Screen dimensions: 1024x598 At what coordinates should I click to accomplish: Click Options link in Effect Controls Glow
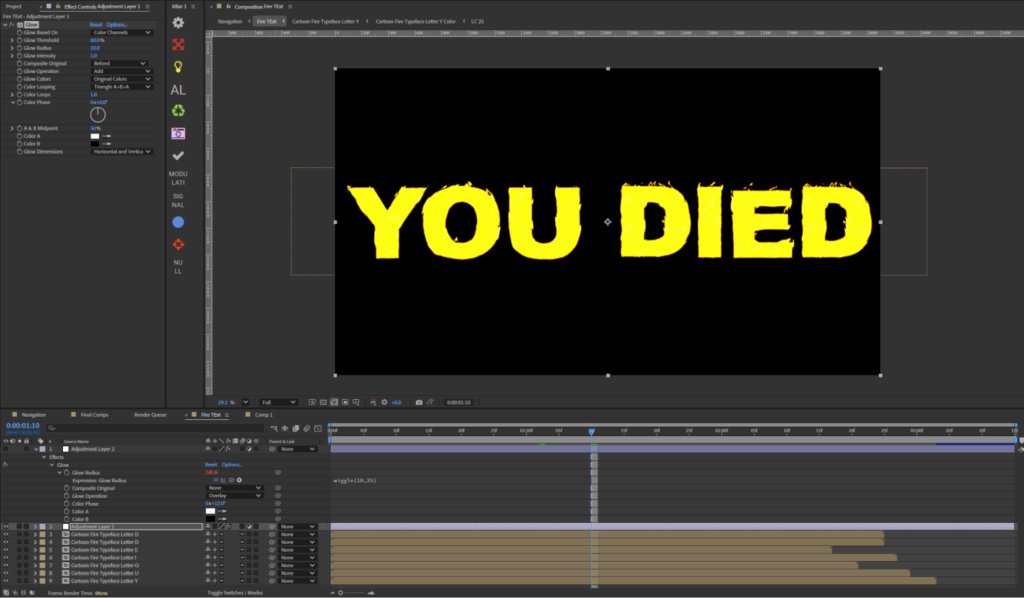point(117,24)
